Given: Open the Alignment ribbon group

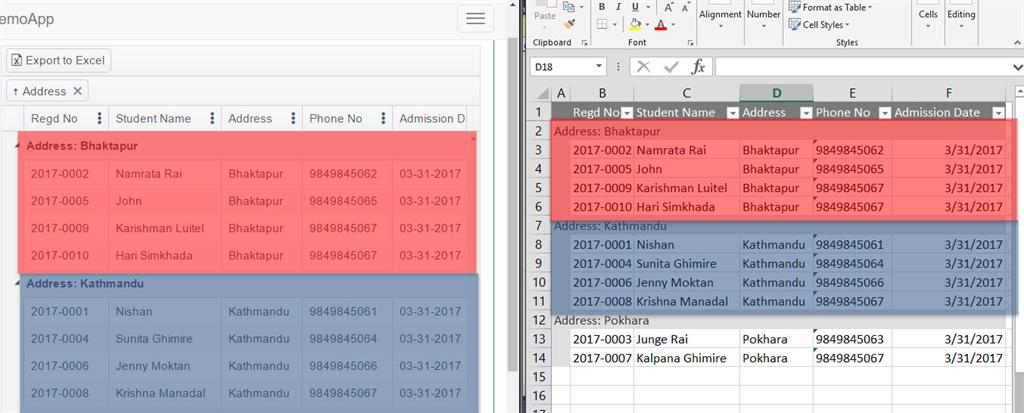Looking at the screenshot, I should click(720, 16).
